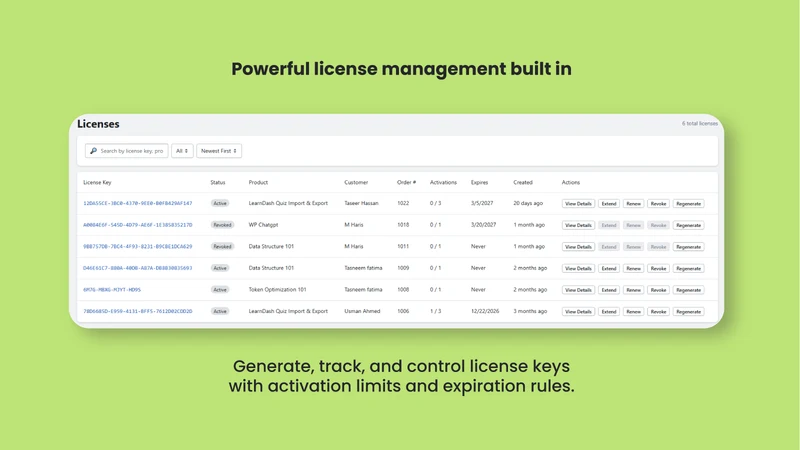Click View Details for order 1022
This screenshot has height=450, width=800.
point(578,204)
